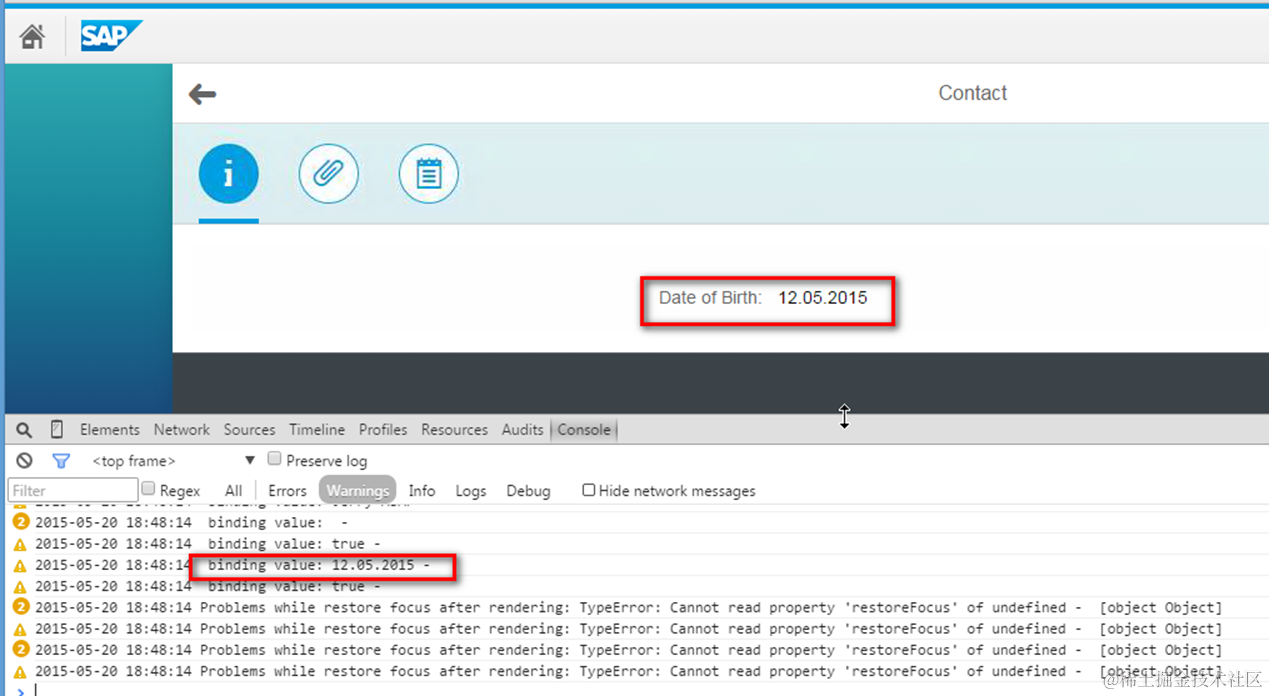This screenshot has height=696, width=1269.
Task: Open the Timeline panel
Action: (317, 430)
